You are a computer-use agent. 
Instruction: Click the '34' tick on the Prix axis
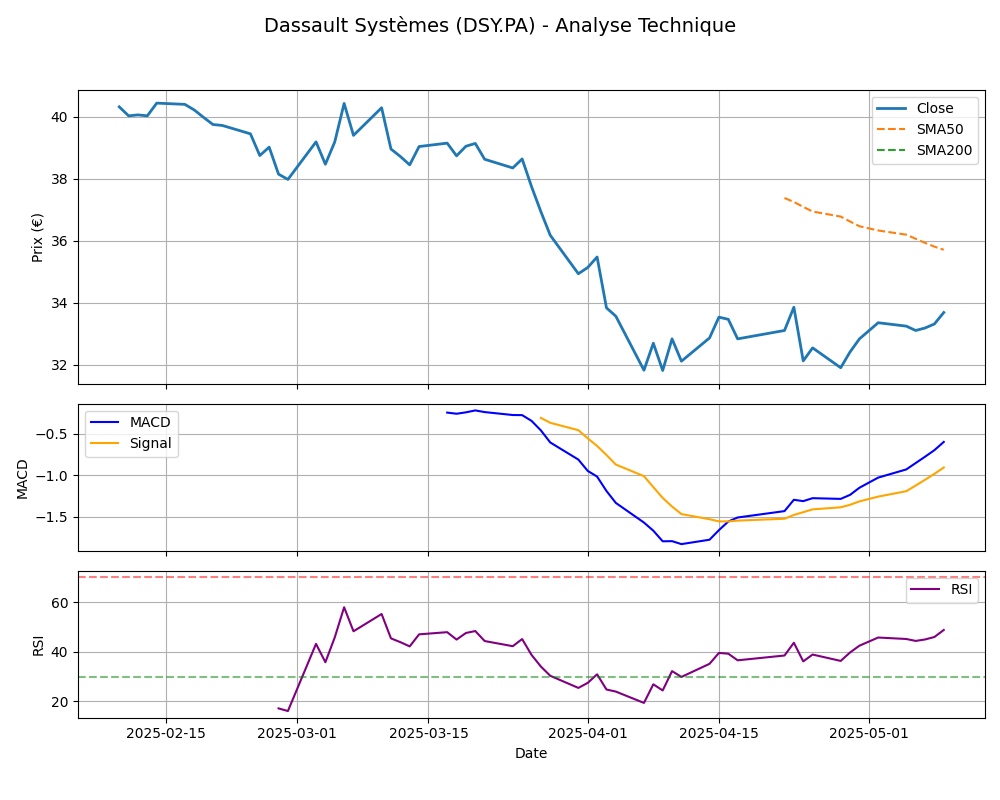(x=59, y=304)
